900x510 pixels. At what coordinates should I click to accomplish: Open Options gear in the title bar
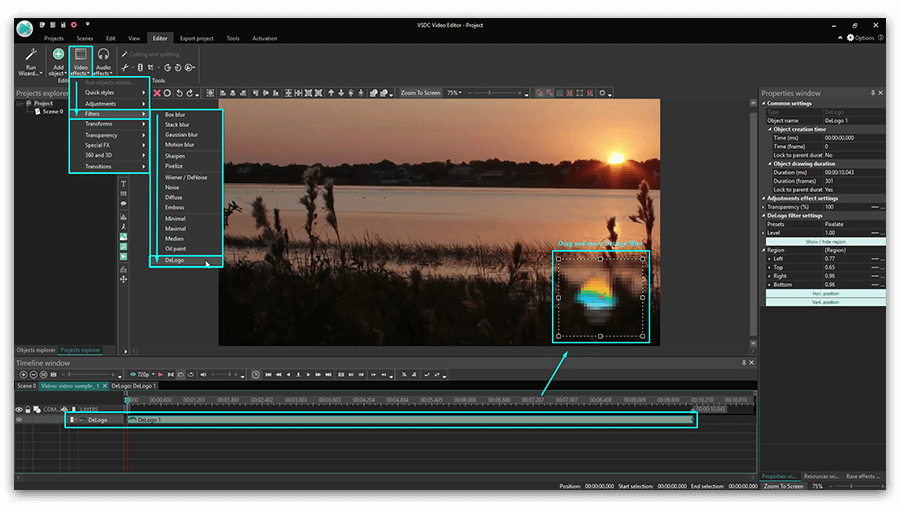848,38
